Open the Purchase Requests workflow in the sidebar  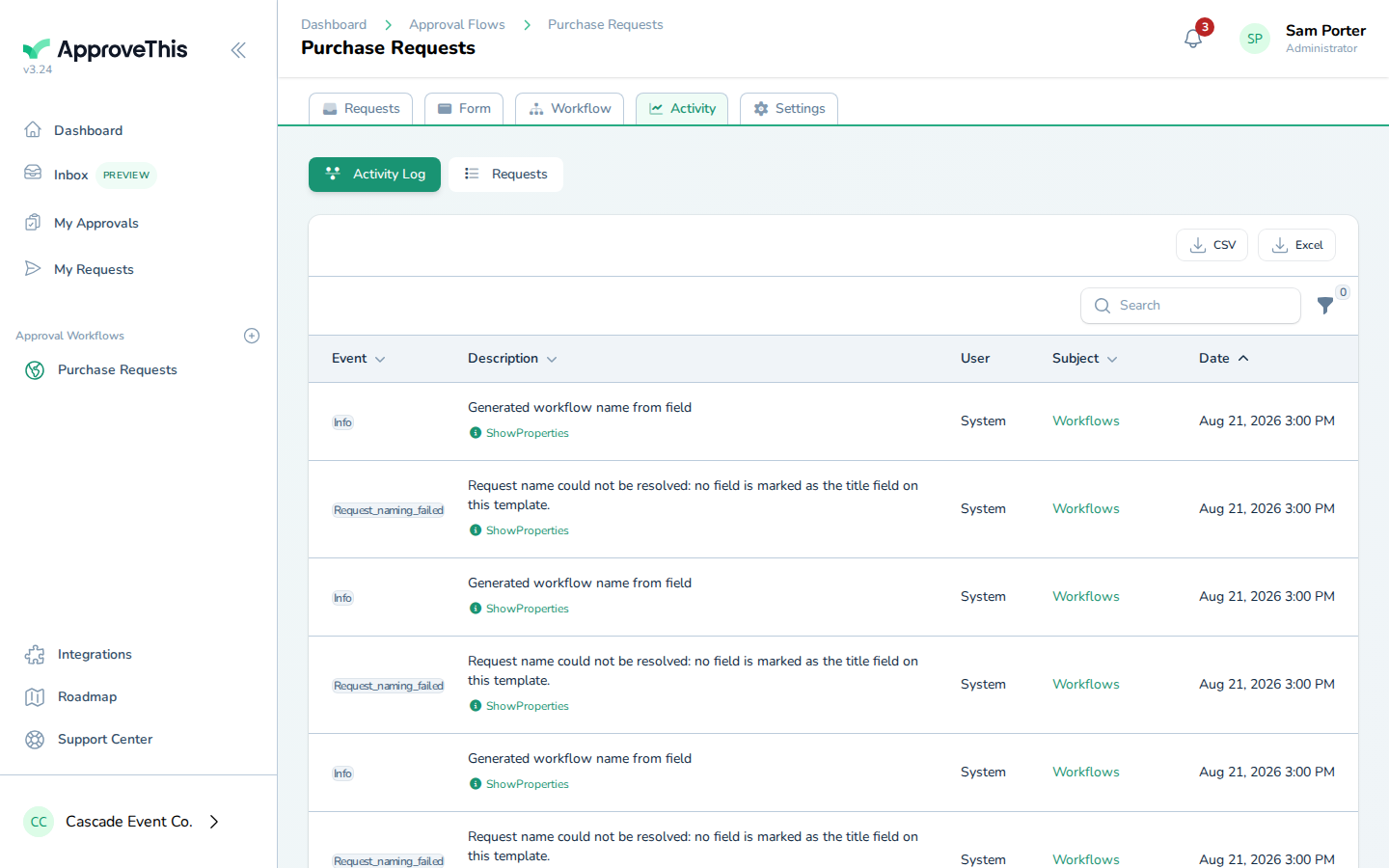[x=118, y=369]
